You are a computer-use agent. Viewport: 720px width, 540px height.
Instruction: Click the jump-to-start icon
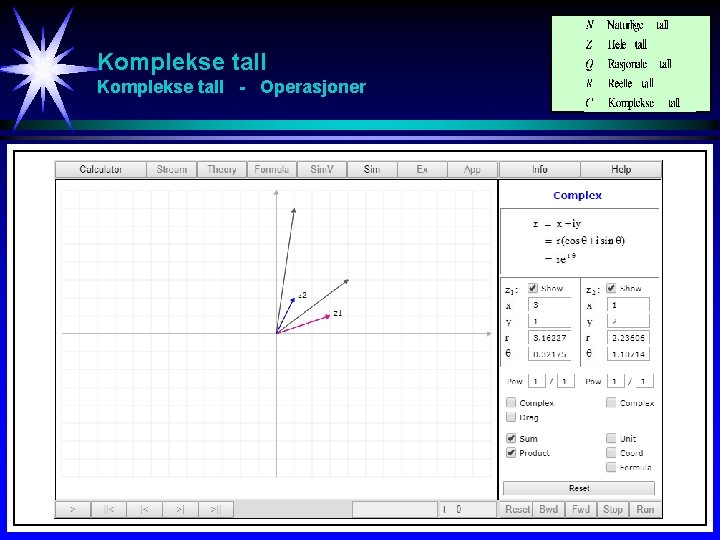[x=109, y=509]
